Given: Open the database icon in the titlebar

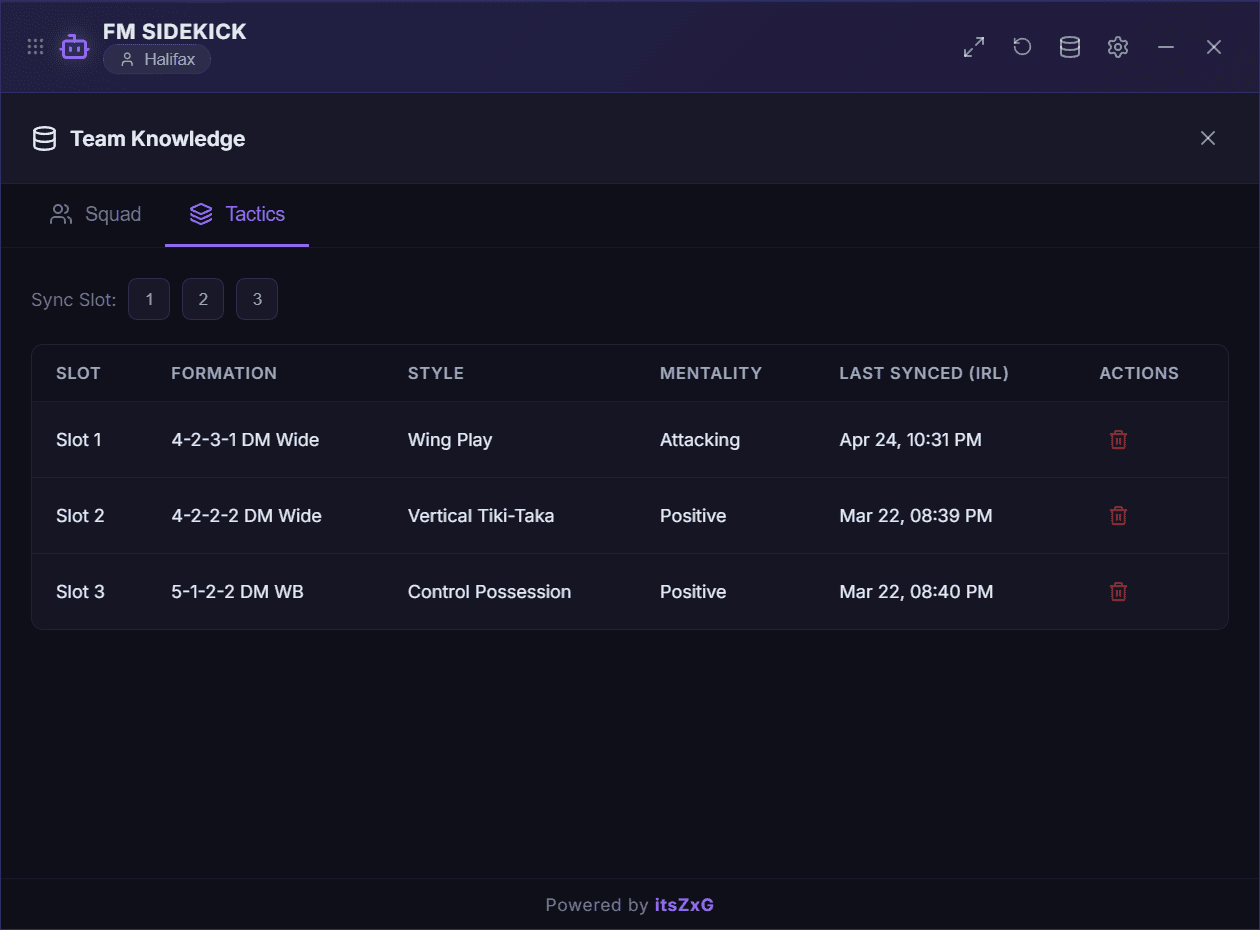Looking at the screenshot, I should (x=1069, y=46).
